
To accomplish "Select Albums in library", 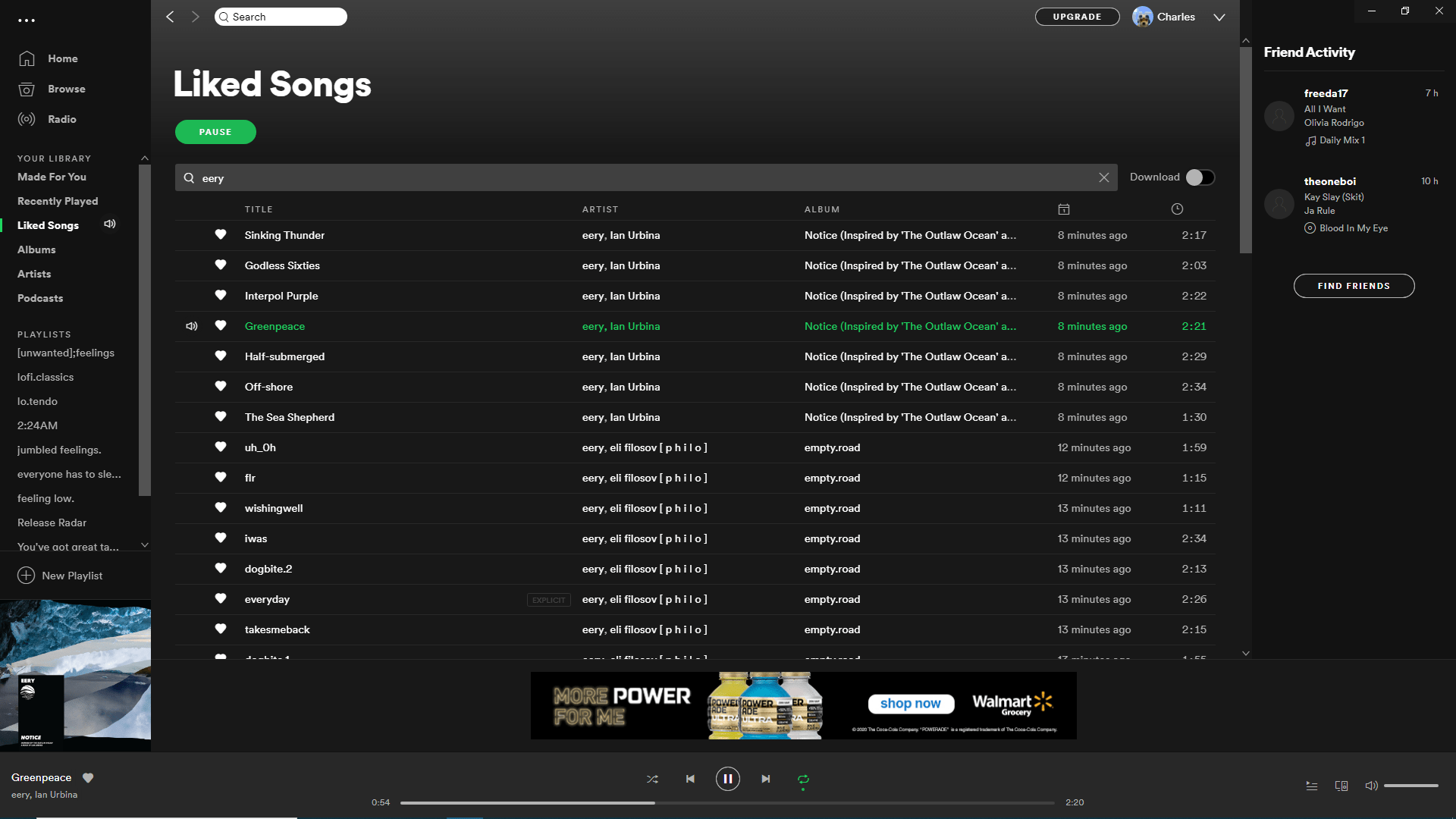I will (x=36, y=249).
